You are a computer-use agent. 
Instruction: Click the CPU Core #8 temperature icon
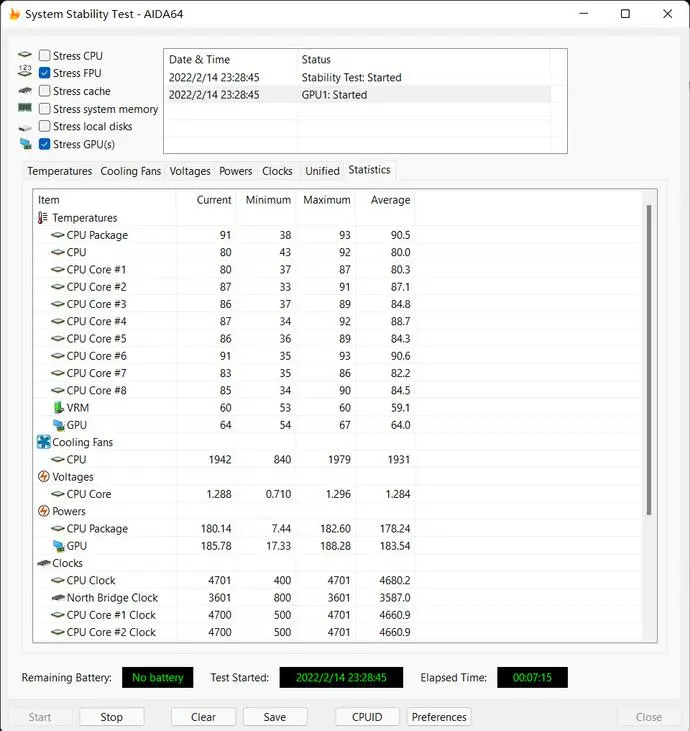[58, 390]
